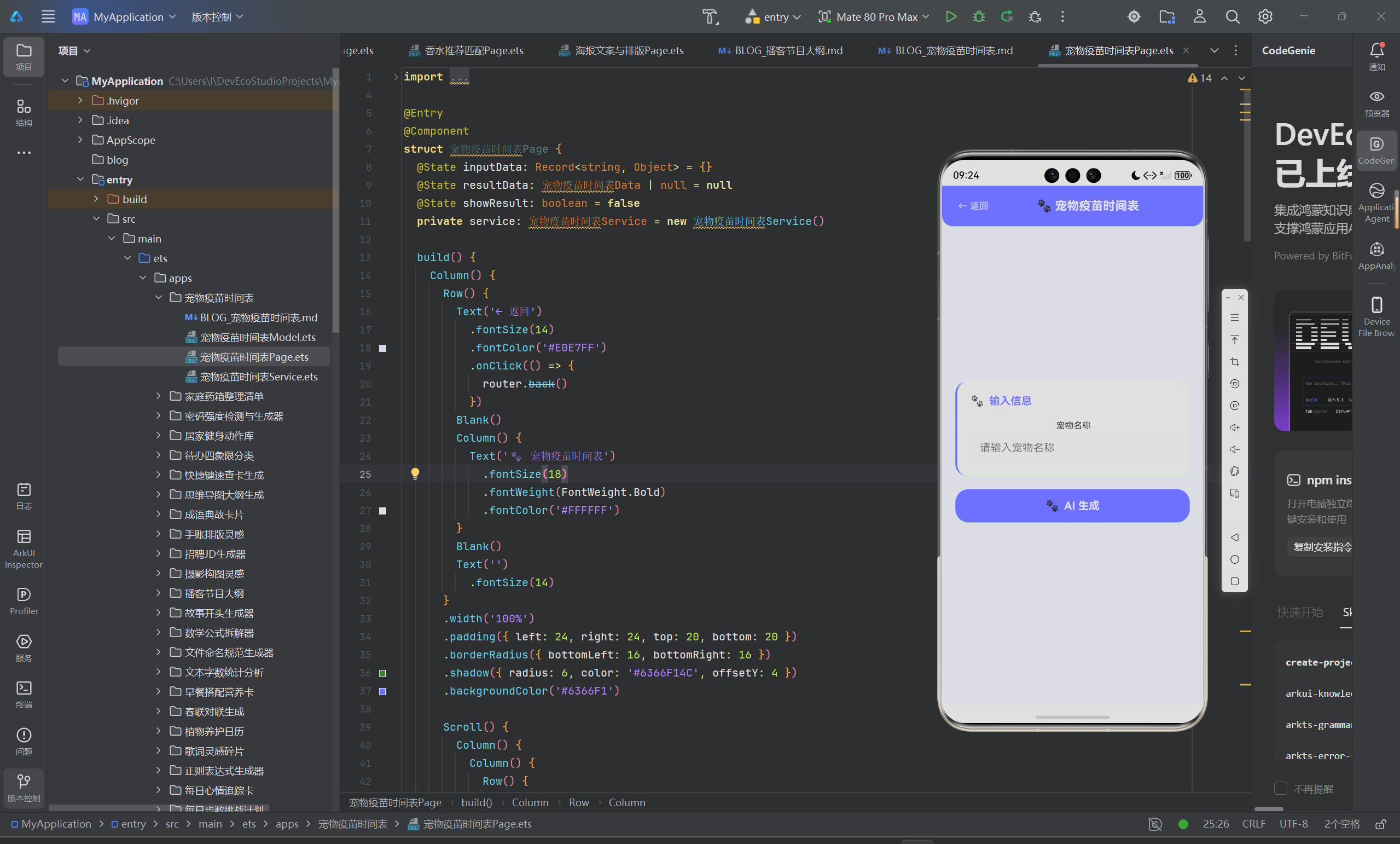The image size is (1400, 844).
Task: Click the emulator back triangle button
Action: point(1235,537)
